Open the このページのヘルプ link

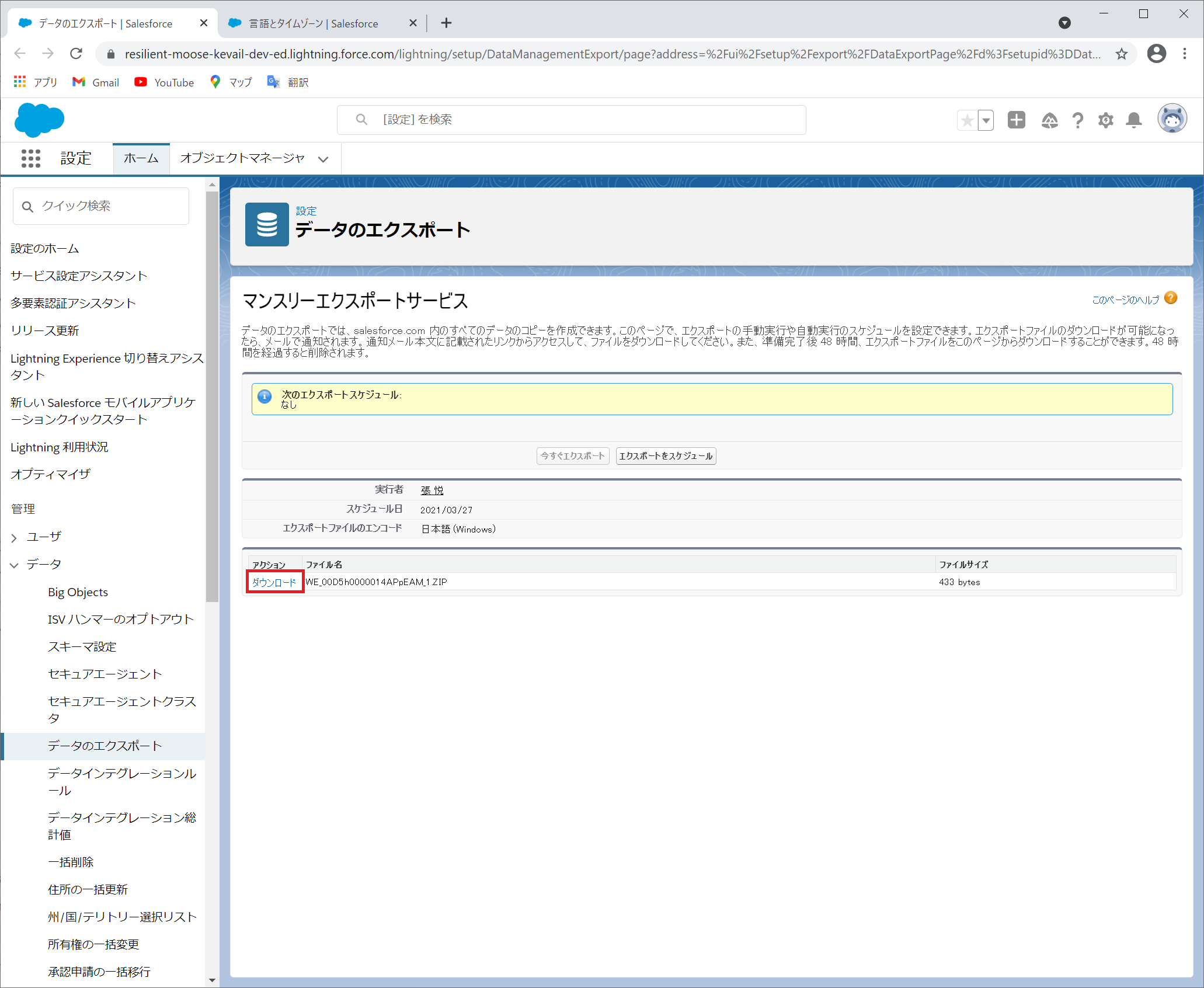click(x=1125, y=300)
